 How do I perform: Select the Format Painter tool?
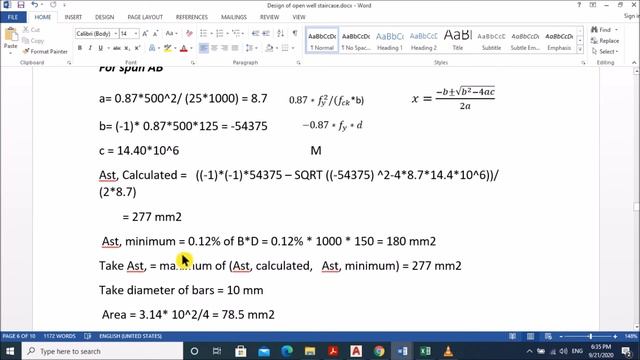coord(45,51)
